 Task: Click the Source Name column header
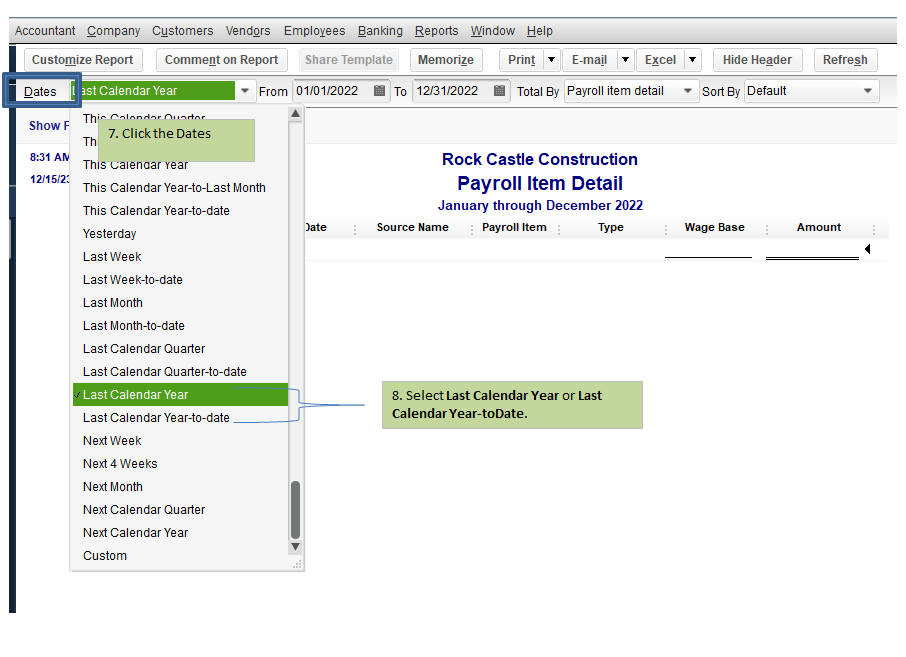pyautogui.click(x=413, y=227)
